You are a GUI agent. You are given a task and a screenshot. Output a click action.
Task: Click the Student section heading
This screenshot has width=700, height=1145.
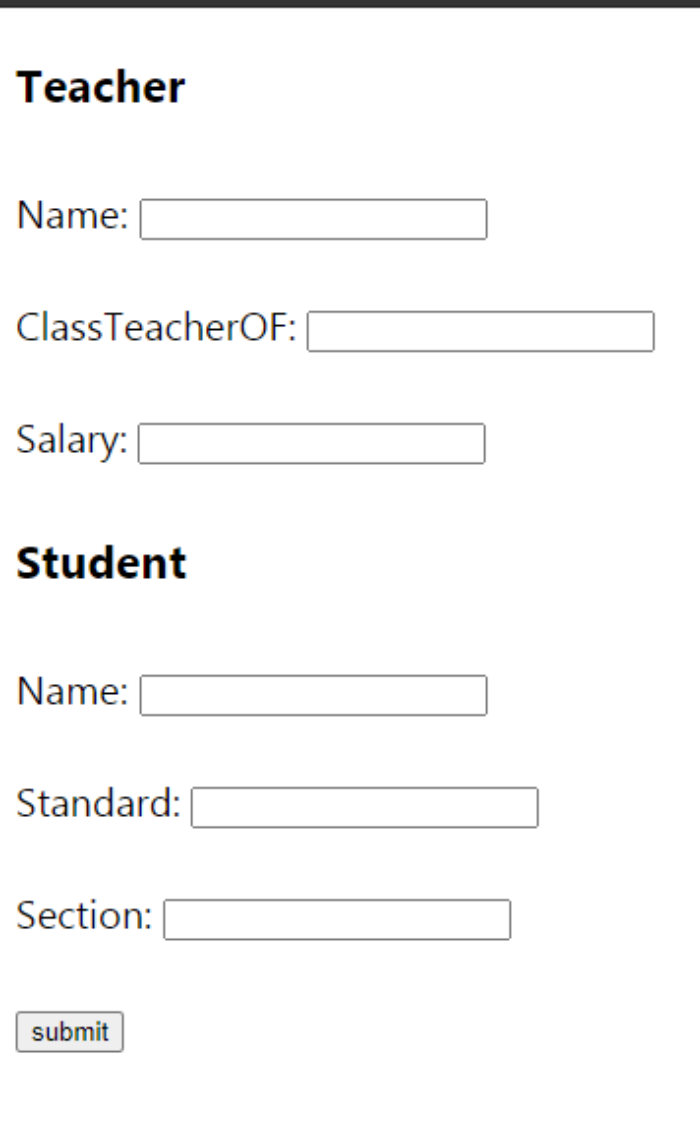101,564
